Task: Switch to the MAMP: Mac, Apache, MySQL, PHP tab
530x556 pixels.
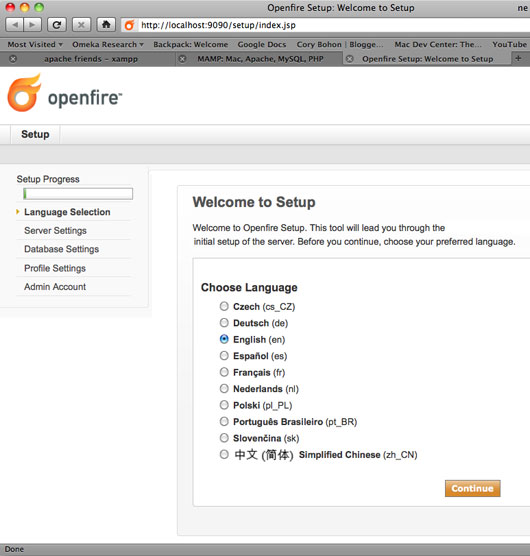Action: click(x=260, y=59)
